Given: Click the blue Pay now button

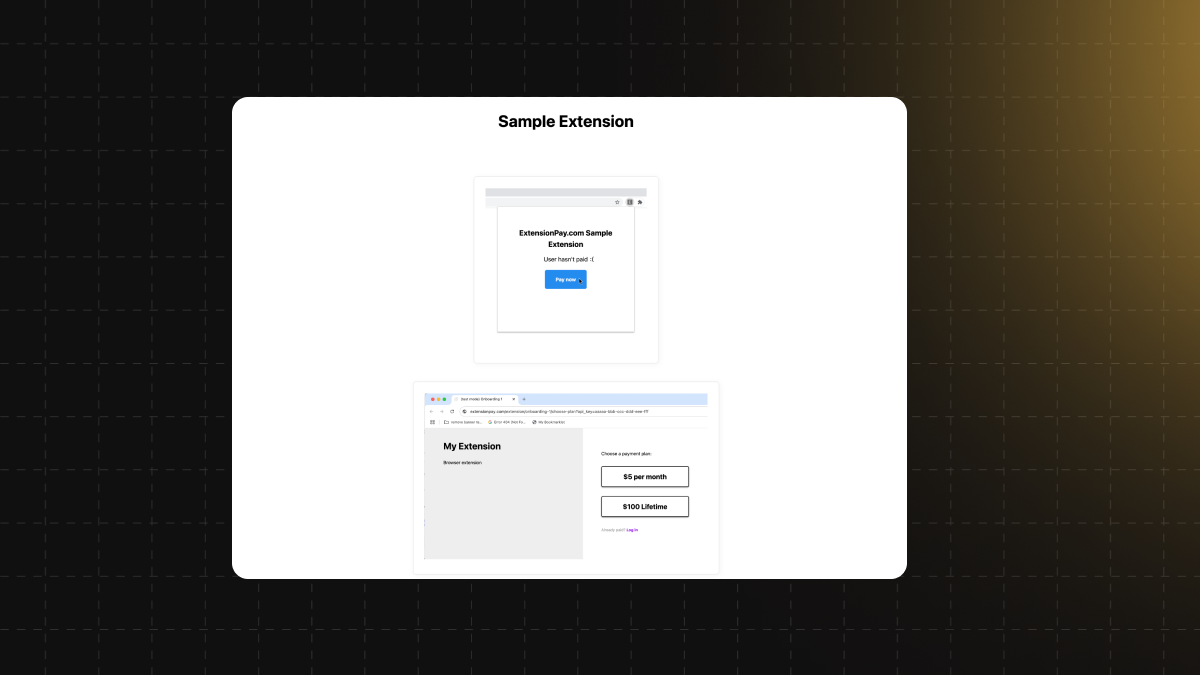Looking at the screenshot, I should click(565, 280).
